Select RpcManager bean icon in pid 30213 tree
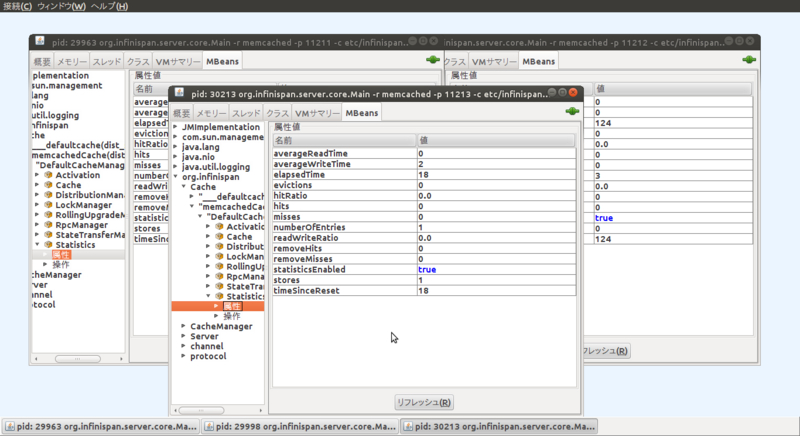Image resolution: width=800 pixels, height=436 pixels. pos(219,276)
